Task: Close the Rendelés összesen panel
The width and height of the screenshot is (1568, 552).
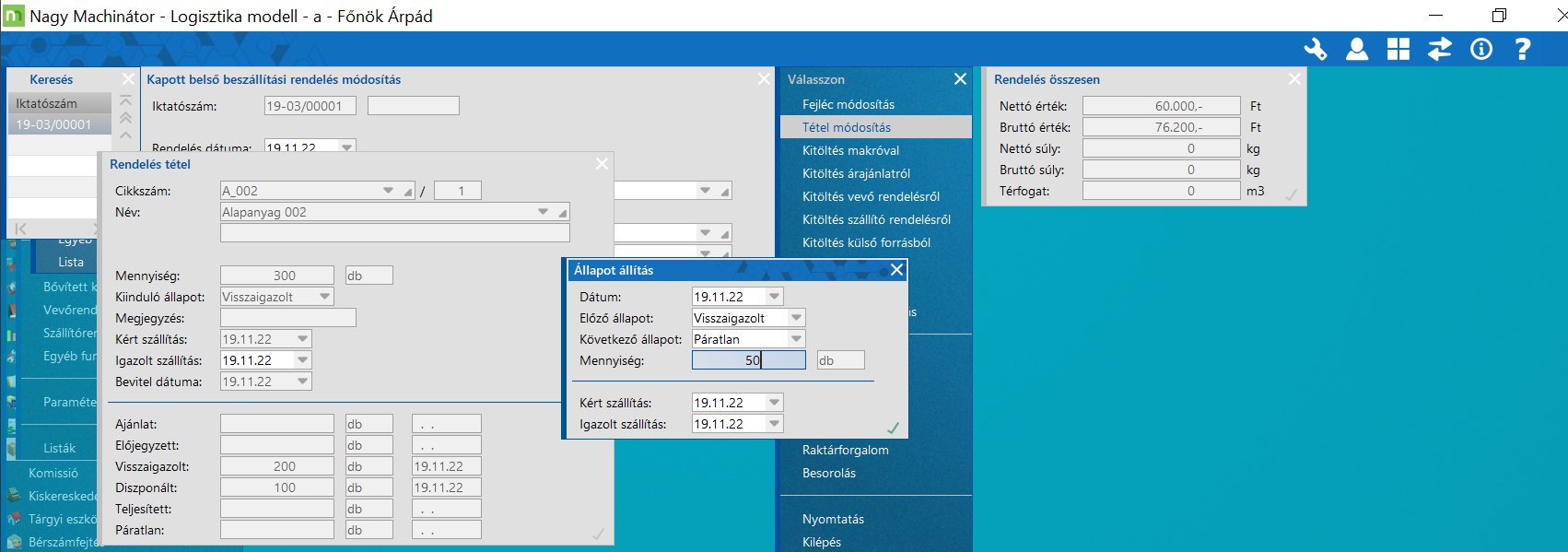Action: coord(1294,79)
